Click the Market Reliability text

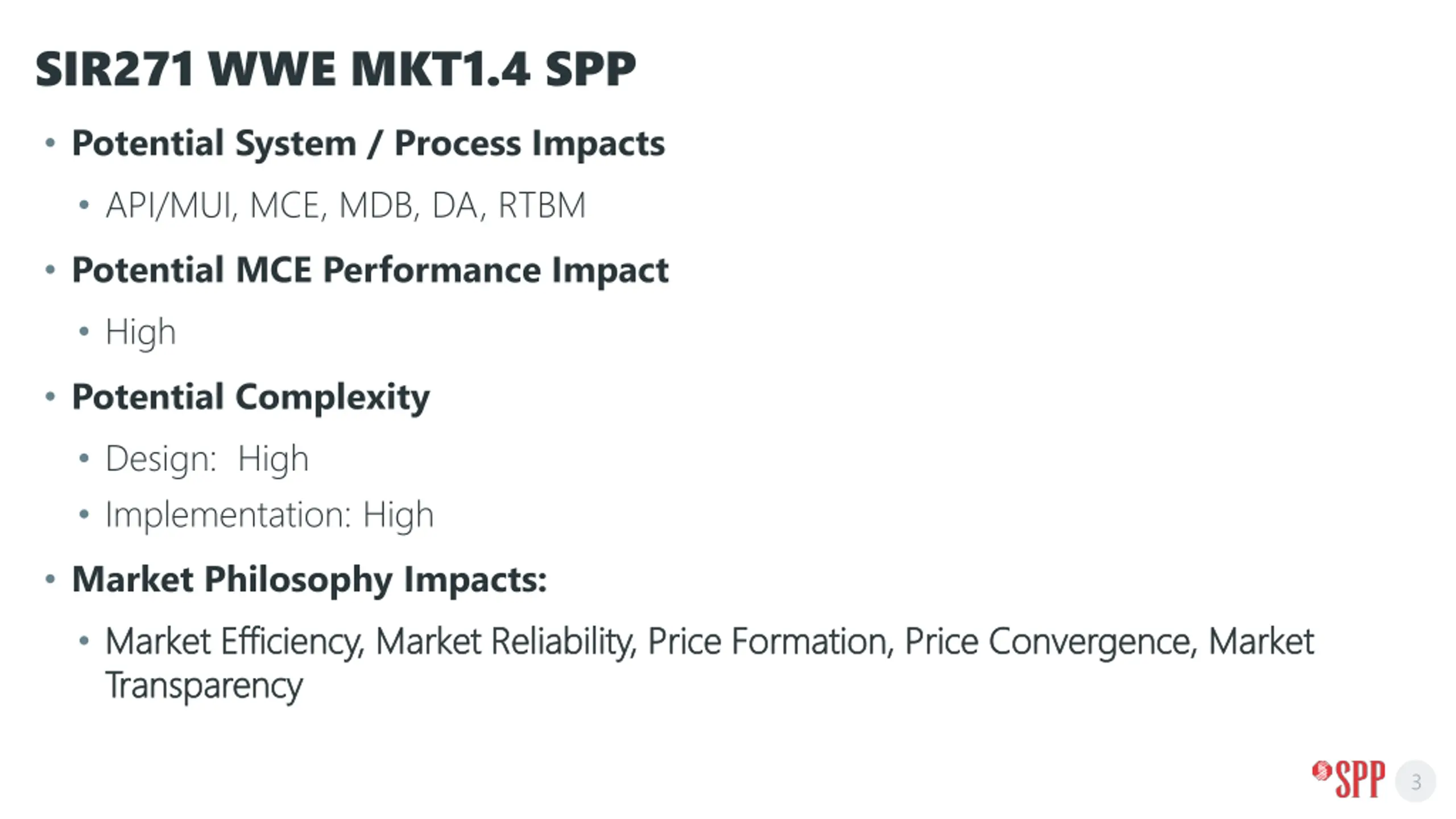coord(504,642)
